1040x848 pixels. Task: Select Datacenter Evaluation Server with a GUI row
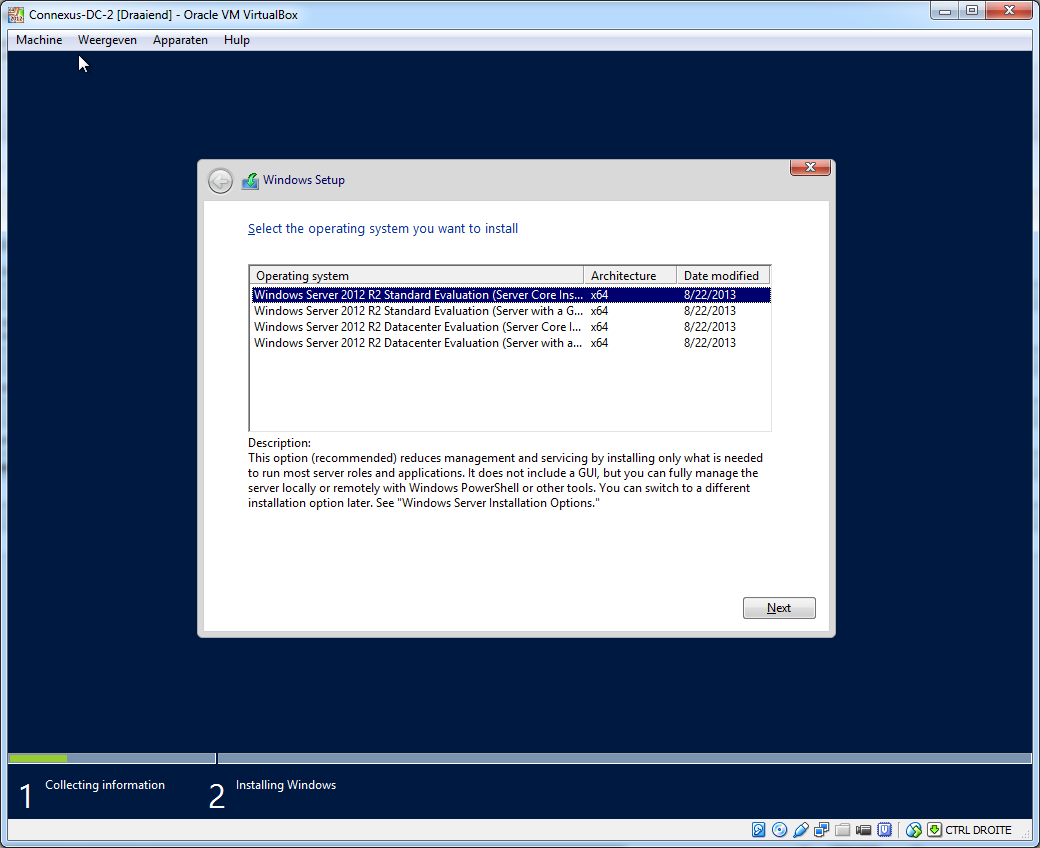pos(511,343)
